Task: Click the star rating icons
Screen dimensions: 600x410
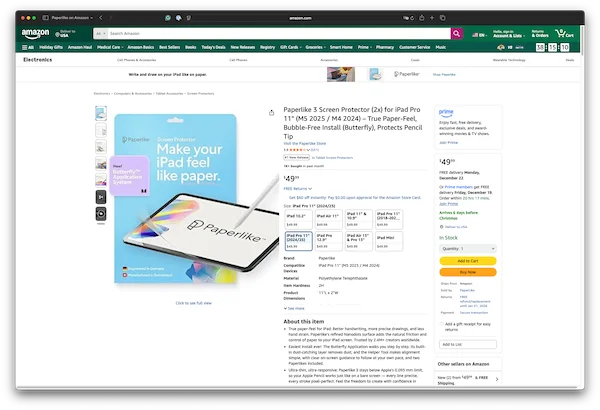Action: [298, 150]
